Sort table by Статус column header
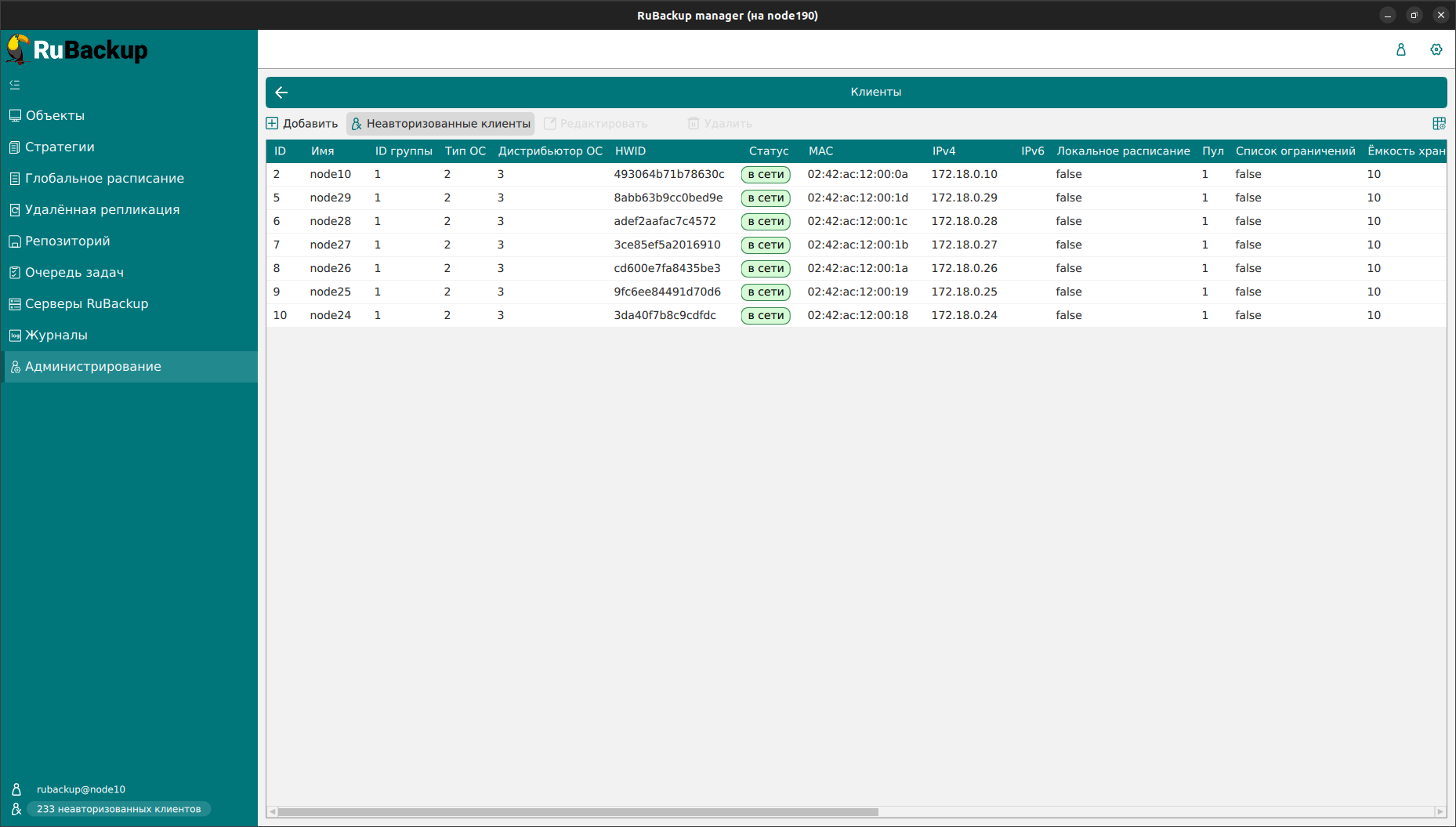 click(x=768, y=151)
